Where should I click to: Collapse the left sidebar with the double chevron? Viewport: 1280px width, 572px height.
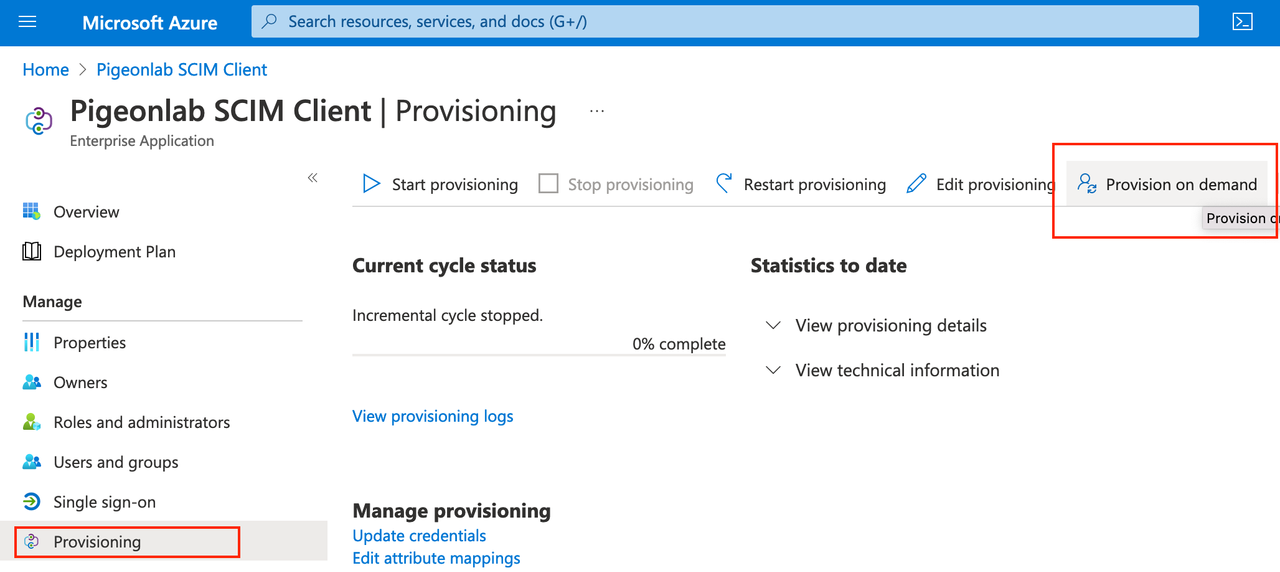click(x=312, y=177)
